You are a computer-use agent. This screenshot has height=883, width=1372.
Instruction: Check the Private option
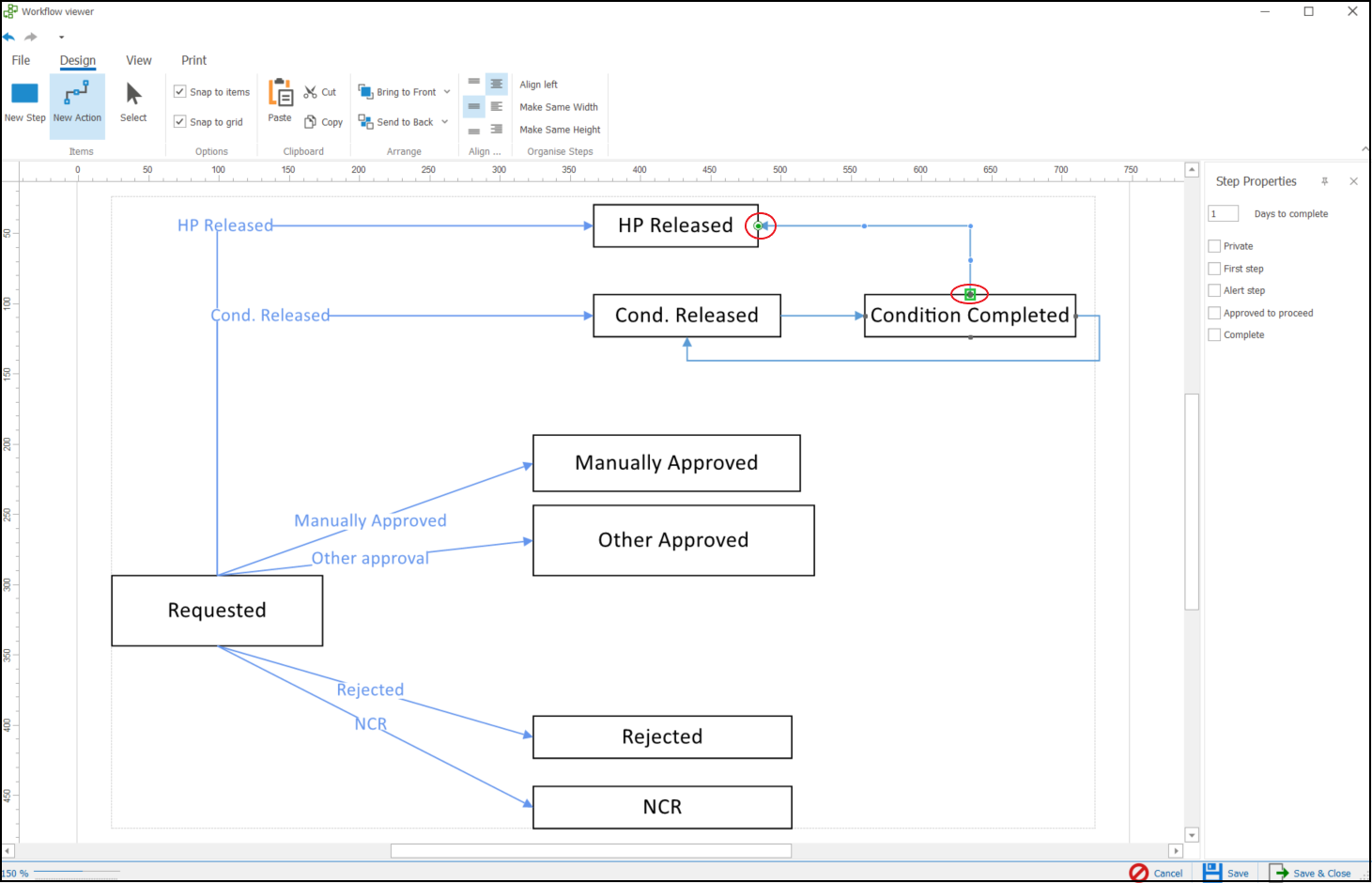coord(1214,246)
